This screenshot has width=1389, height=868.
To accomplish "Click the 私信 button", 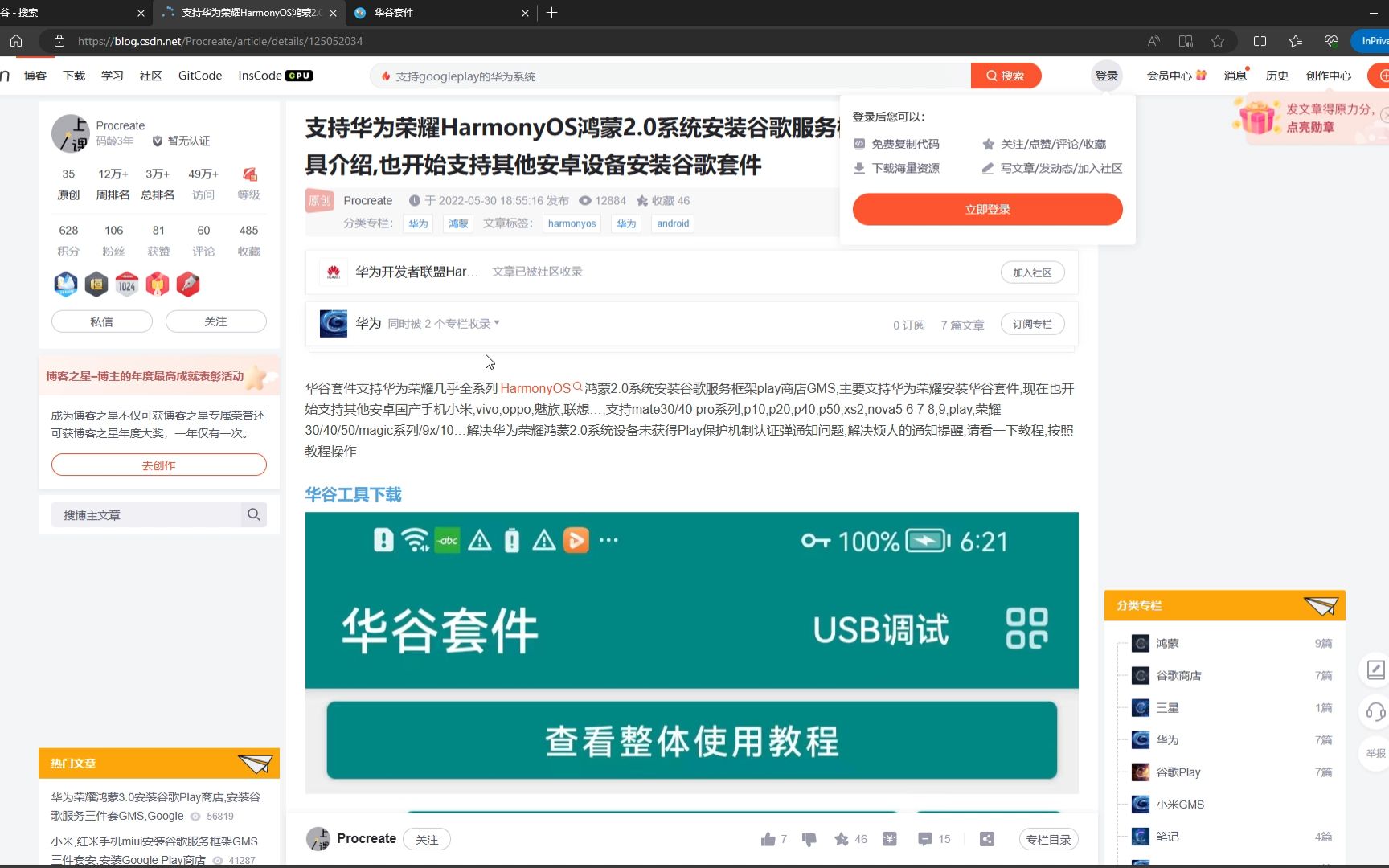I will tap(102, 321).
